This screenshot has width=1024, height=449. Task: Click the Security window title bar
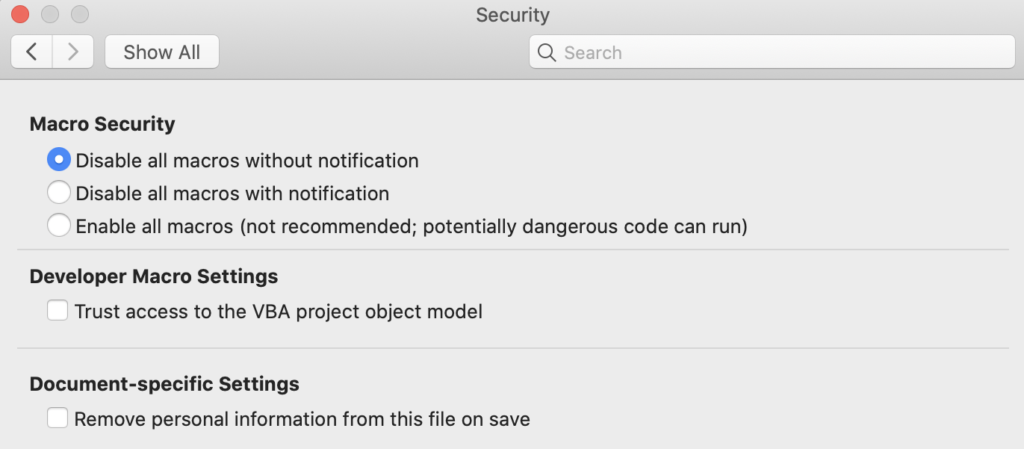click(x=512, y=14)
